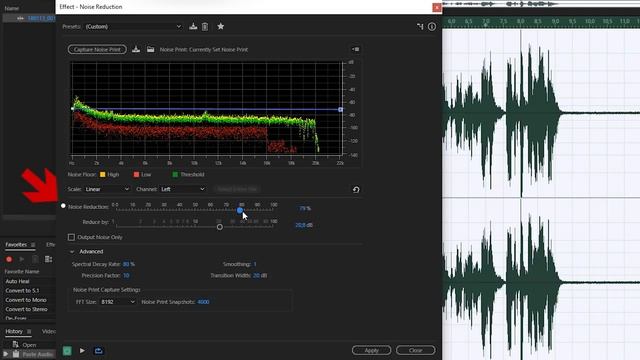Tick the Output Noise Only checkbox
640x360 pixels.
tap(71, 237)
